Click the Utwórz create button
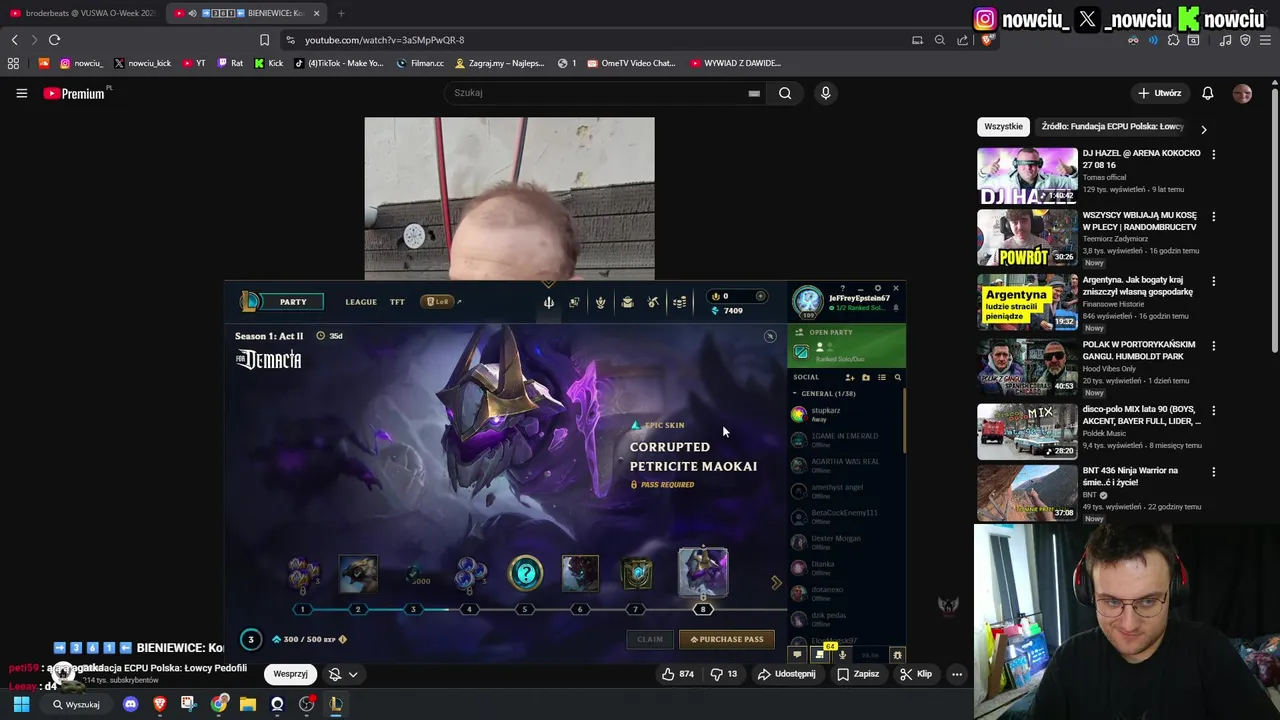This screenshot has height=720, width=1280. coord(1160,93)
